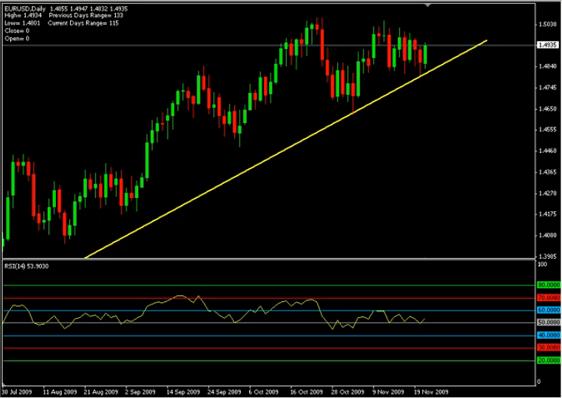Click the Current Days Range text
The width and height of the screenshot is (562, 398).
(83, 23)
